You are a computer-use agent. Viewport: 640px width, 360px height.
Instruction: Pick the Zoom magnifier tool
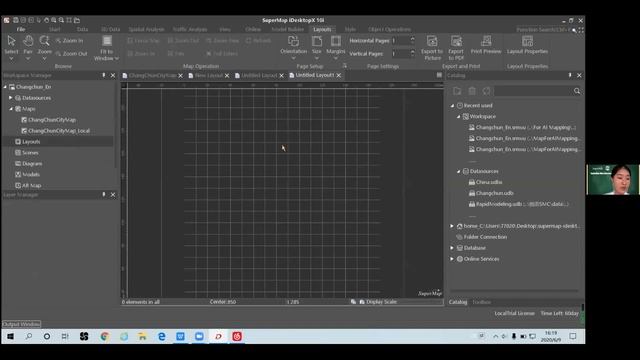44,44
